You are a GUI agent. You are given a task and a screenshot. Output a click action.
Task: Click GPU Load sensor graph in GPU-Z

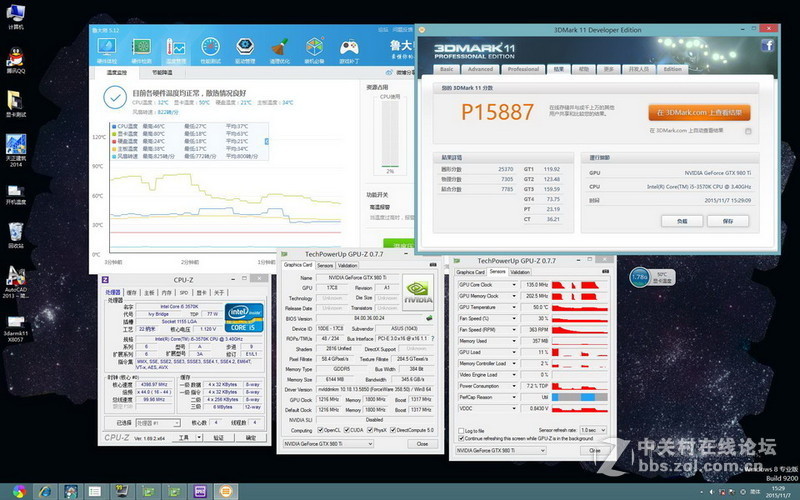(x=580, y=352)
